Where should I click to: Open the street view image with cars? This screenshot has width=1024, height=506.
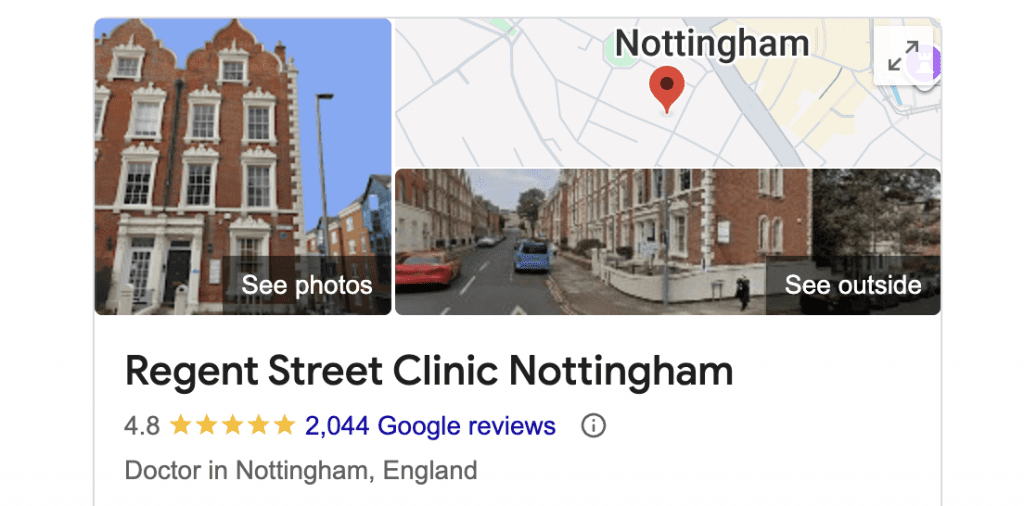pos(667,242)
